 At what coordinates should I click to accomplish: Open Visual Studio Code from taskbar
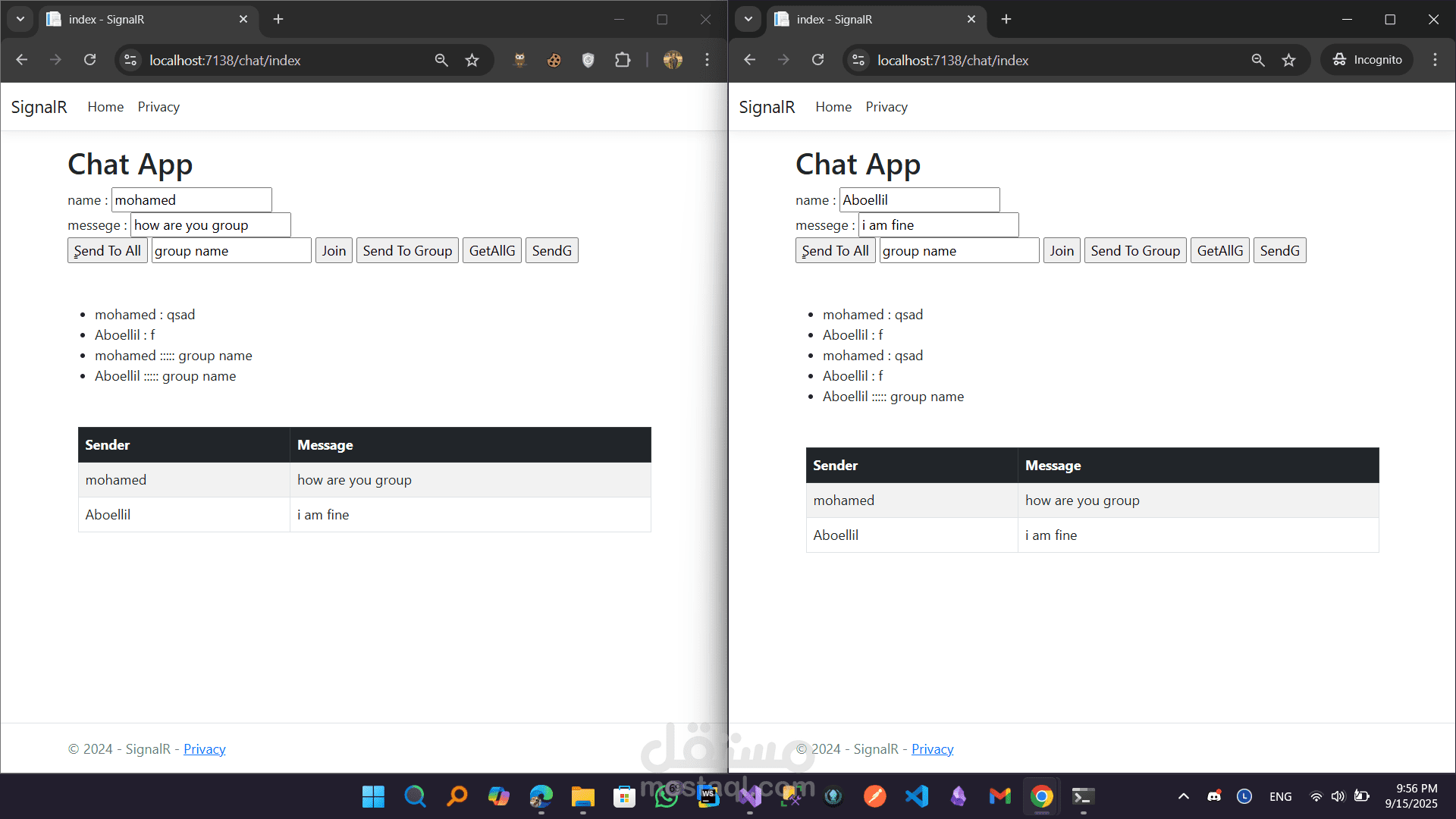pyautogui.click(x=916, y=796)
